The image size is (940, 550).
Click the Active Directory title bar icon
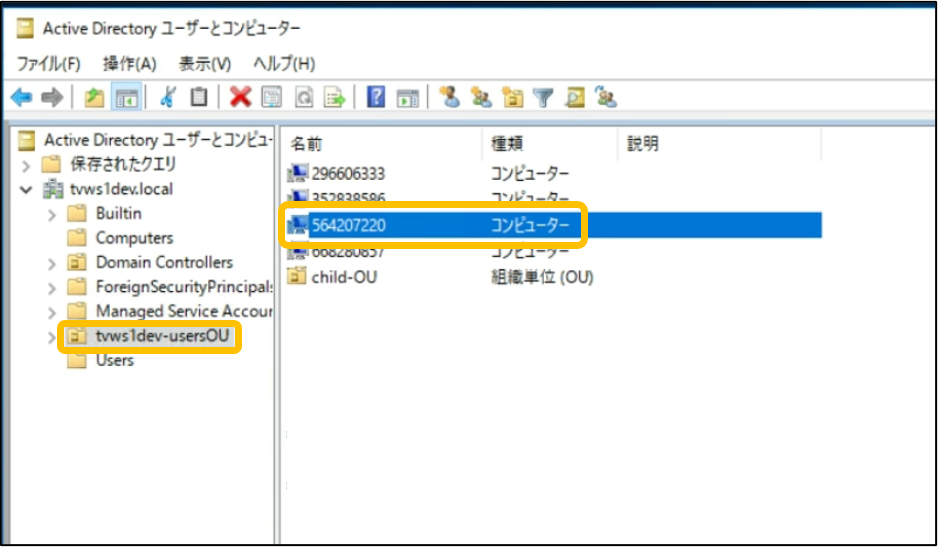coord(25,28)
